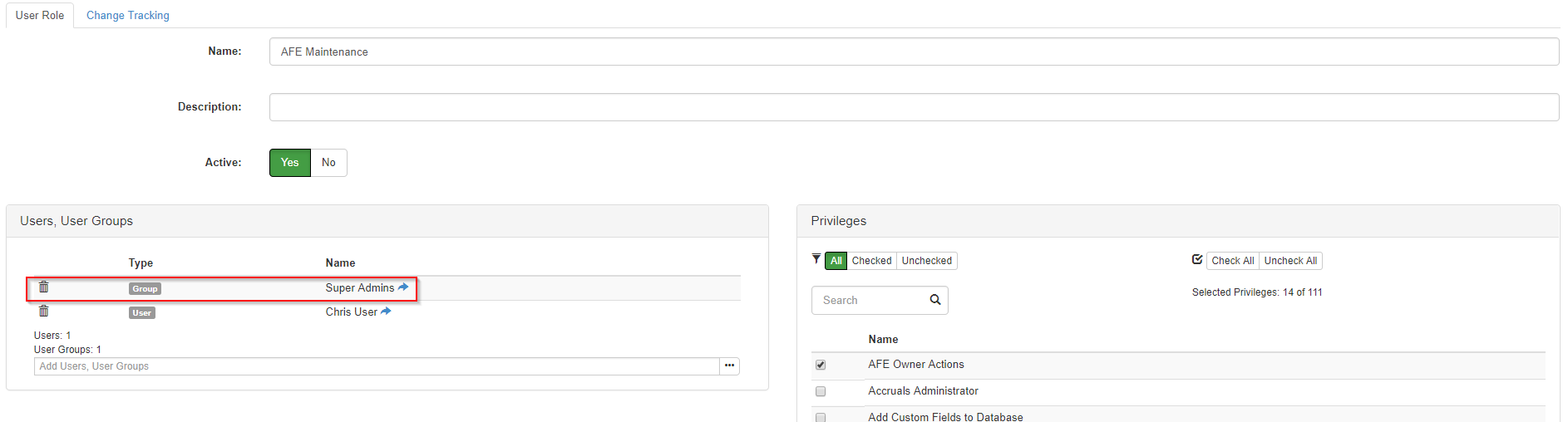Check the Accruals Administrator privilege
Image resolution: width=1568 pixels, height=422 pixels.
821,391
